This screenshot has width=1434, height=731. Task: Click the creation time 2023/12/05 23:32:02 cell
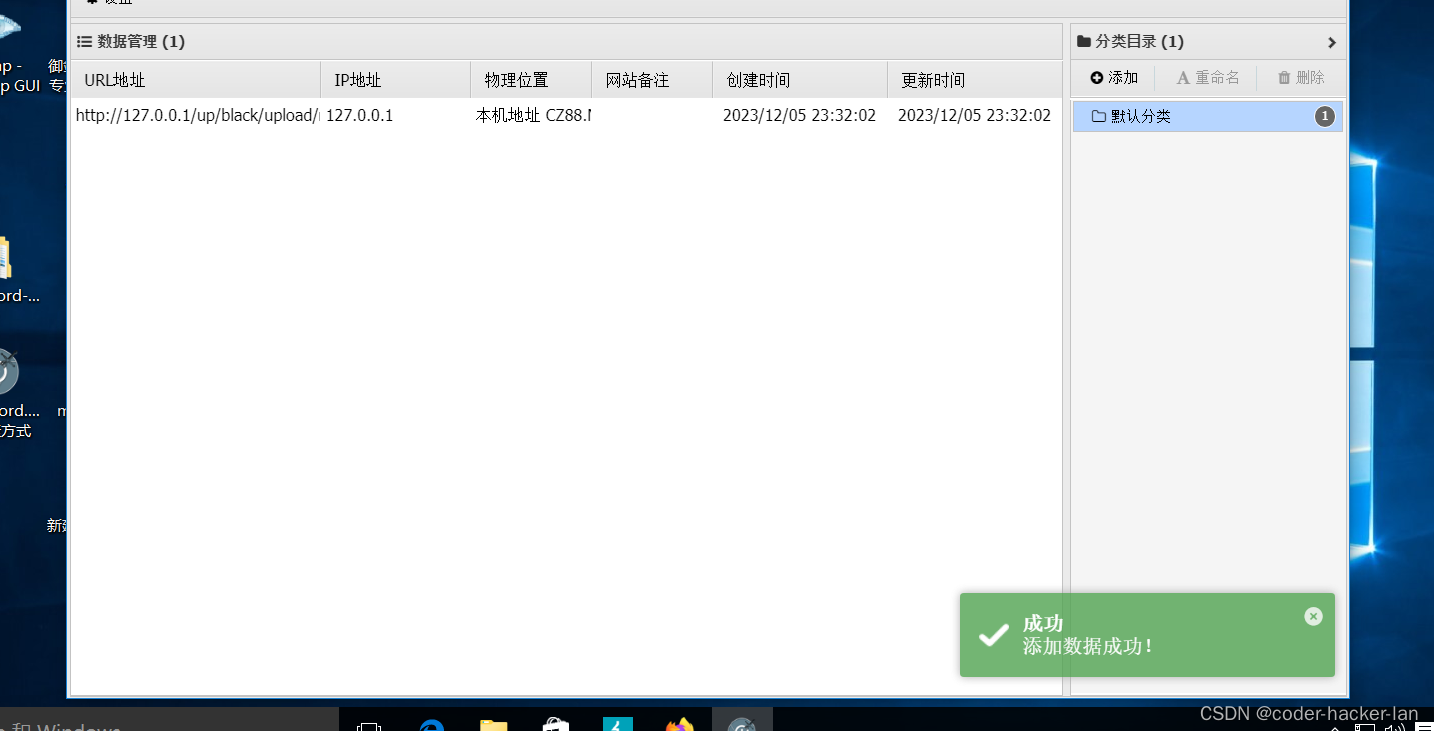point(800,116)
